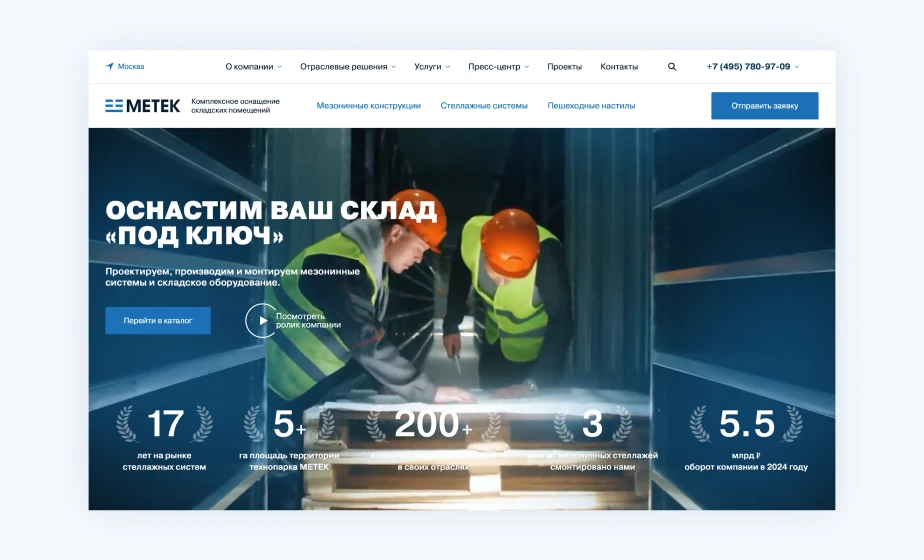Click the search magnifier icon
This screenshot has width=924, height=560.
pos(672,67)
